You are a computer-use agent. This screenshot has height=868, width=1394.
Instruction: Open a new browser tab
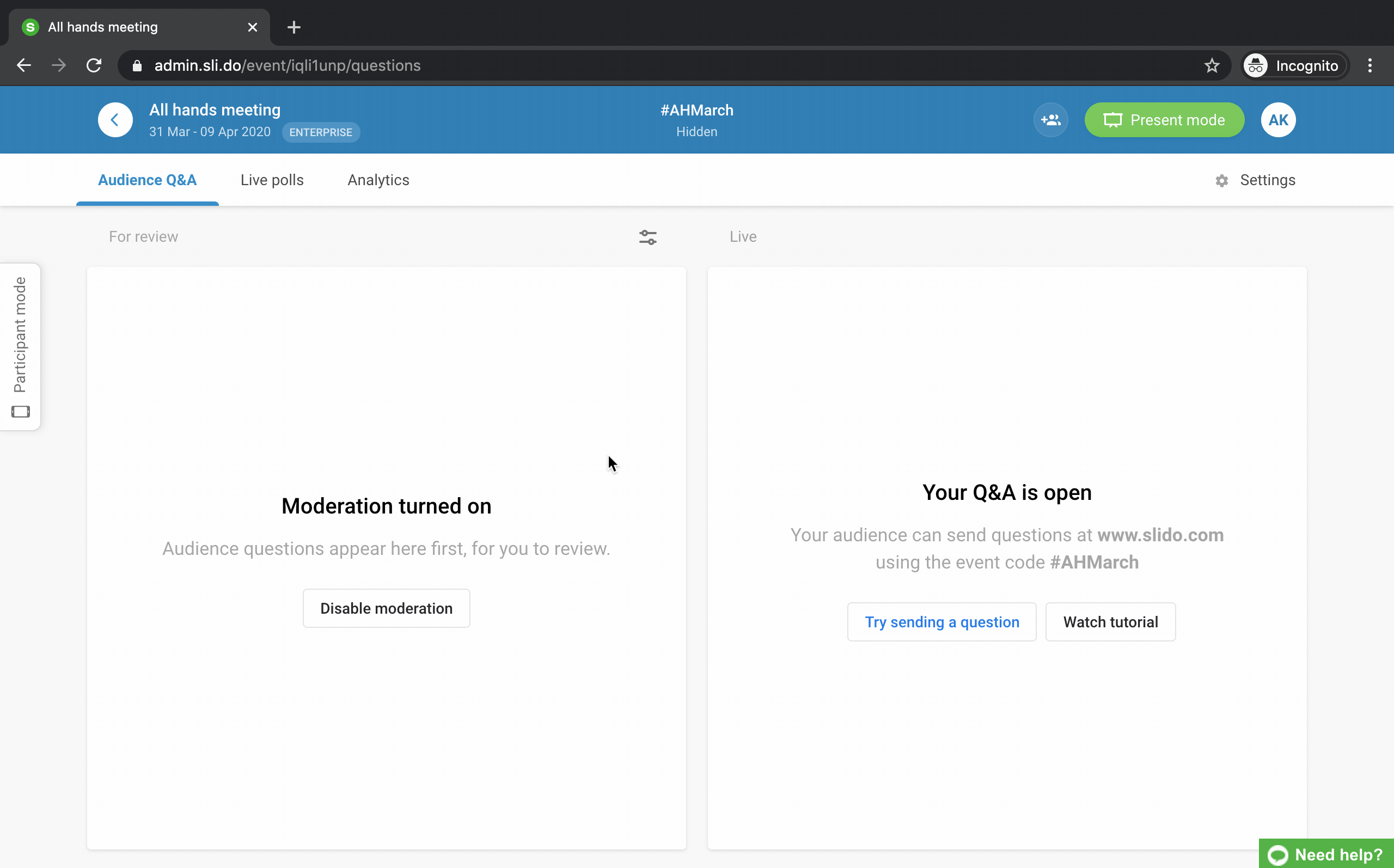(x=294, y=27)
